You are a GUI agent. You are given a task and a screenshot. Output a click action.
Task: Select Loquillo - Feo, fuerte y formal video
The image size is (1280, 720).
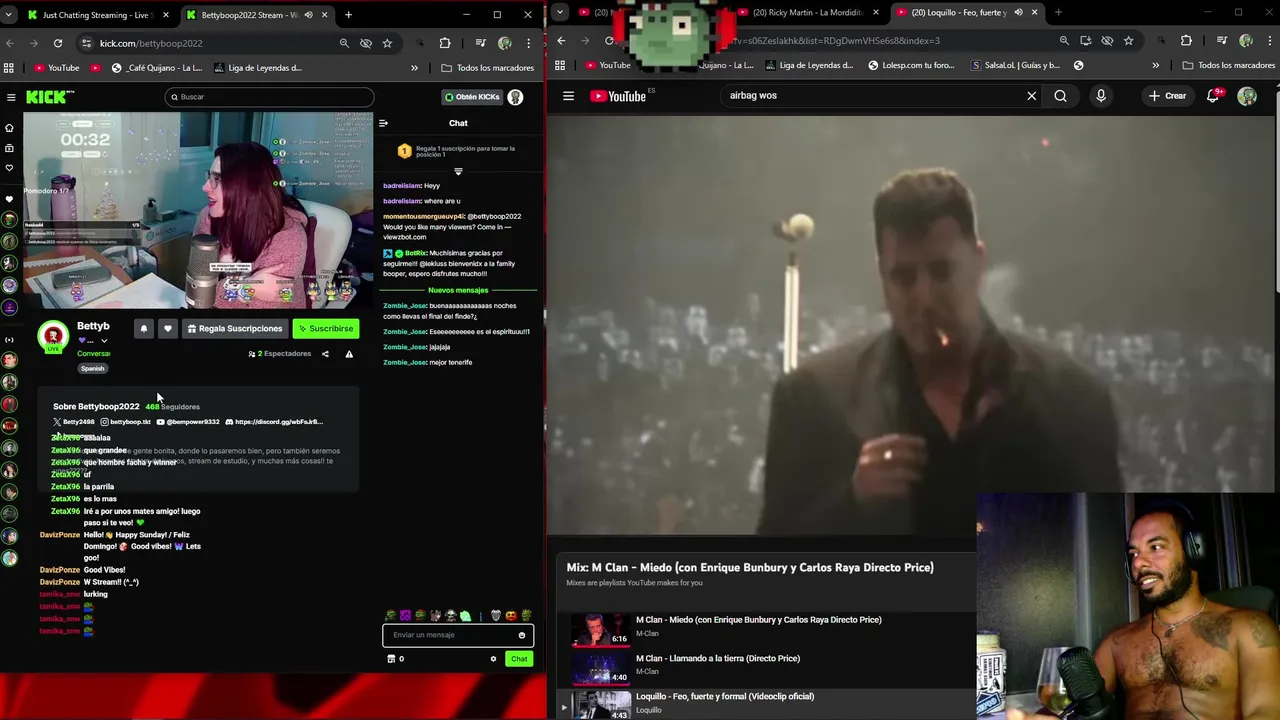point(765,703)
